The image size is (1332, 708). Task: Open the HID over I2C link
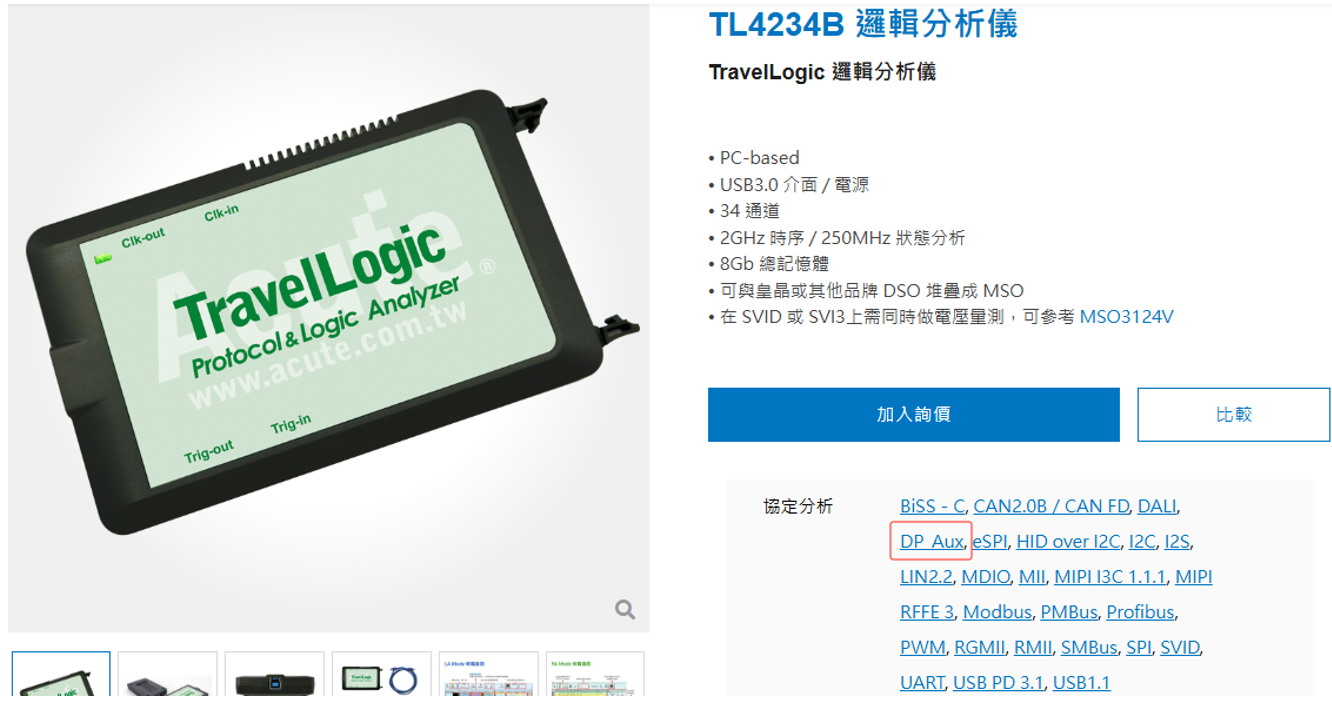point(1068,541)
